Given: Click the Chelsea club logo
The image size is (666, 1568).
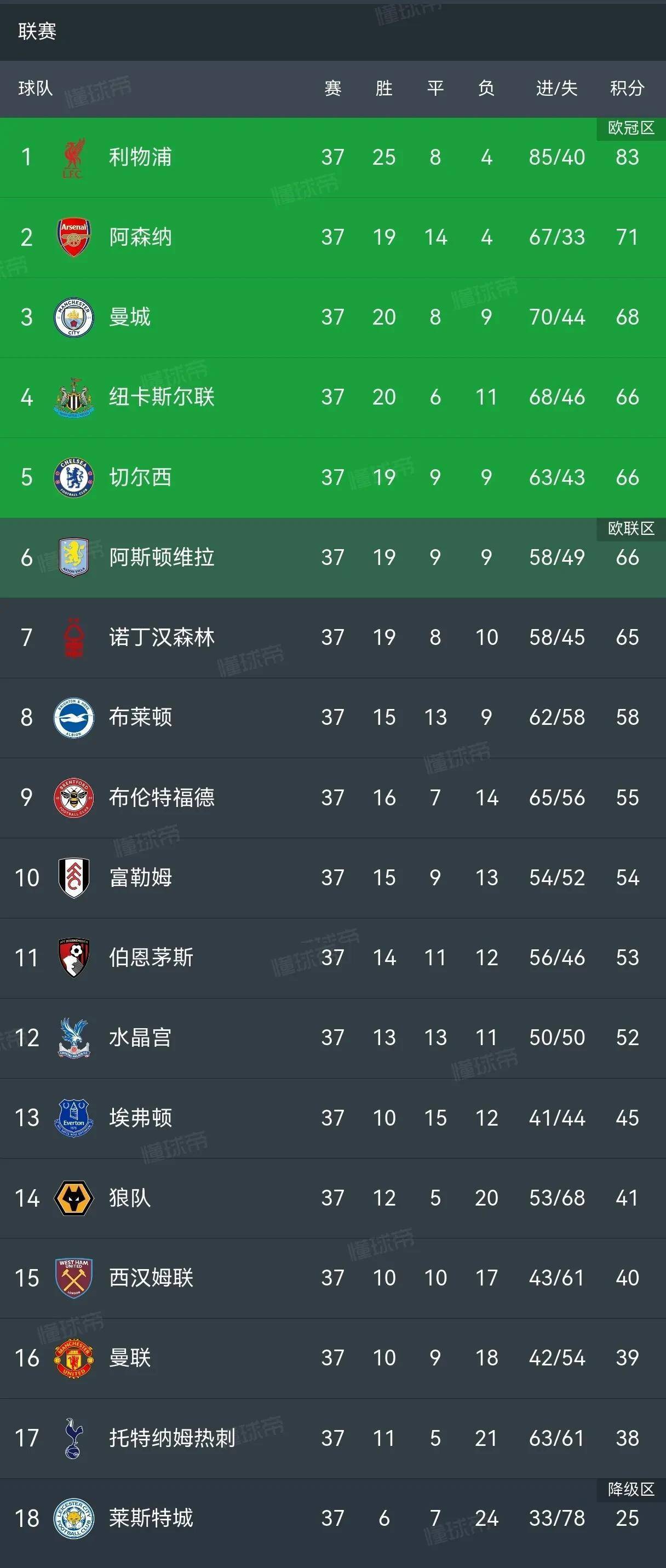Looking at the screenshot, I should (x=73, y=477).
